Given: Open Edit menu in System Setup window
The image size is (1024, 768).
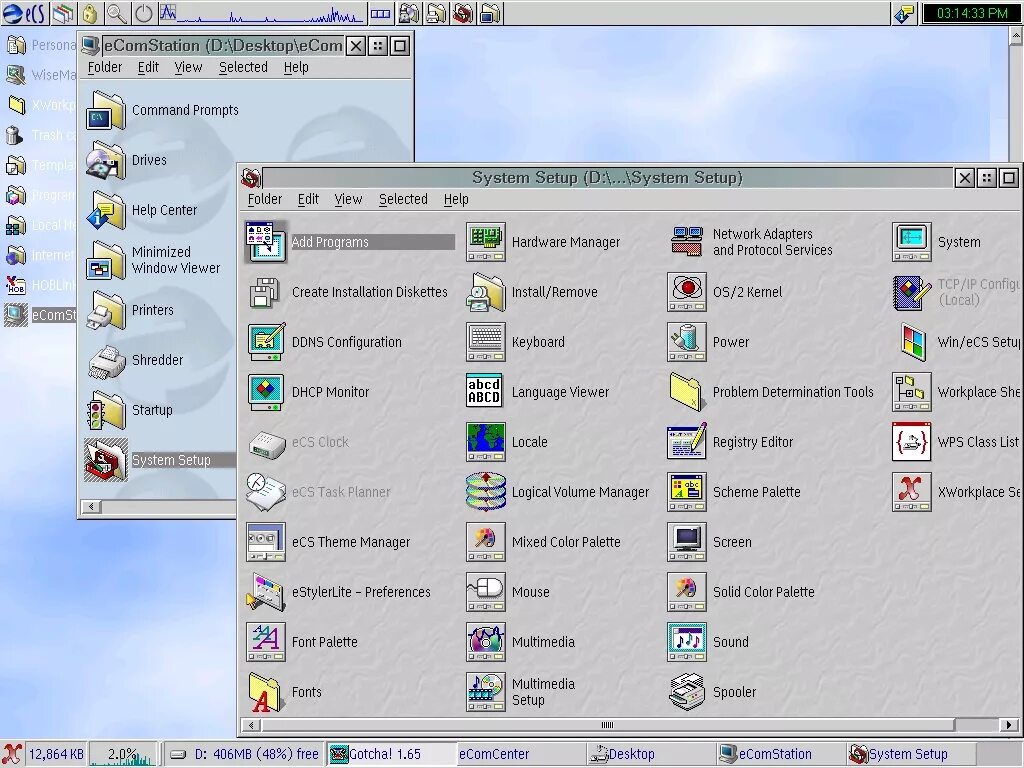Looking at the screenshot, I should [308, 199].
